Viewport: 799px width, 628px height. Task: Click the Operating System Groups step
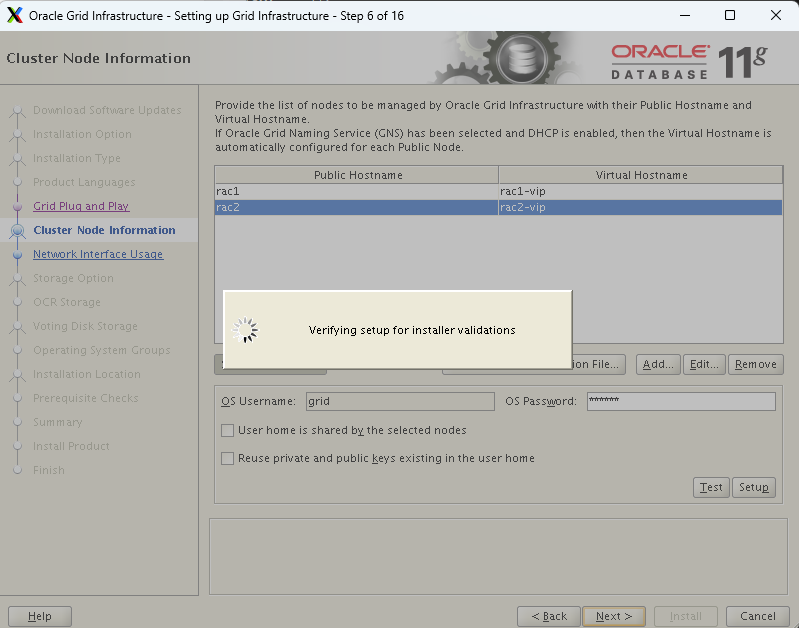pyautogui.click(x=101, y=350)
